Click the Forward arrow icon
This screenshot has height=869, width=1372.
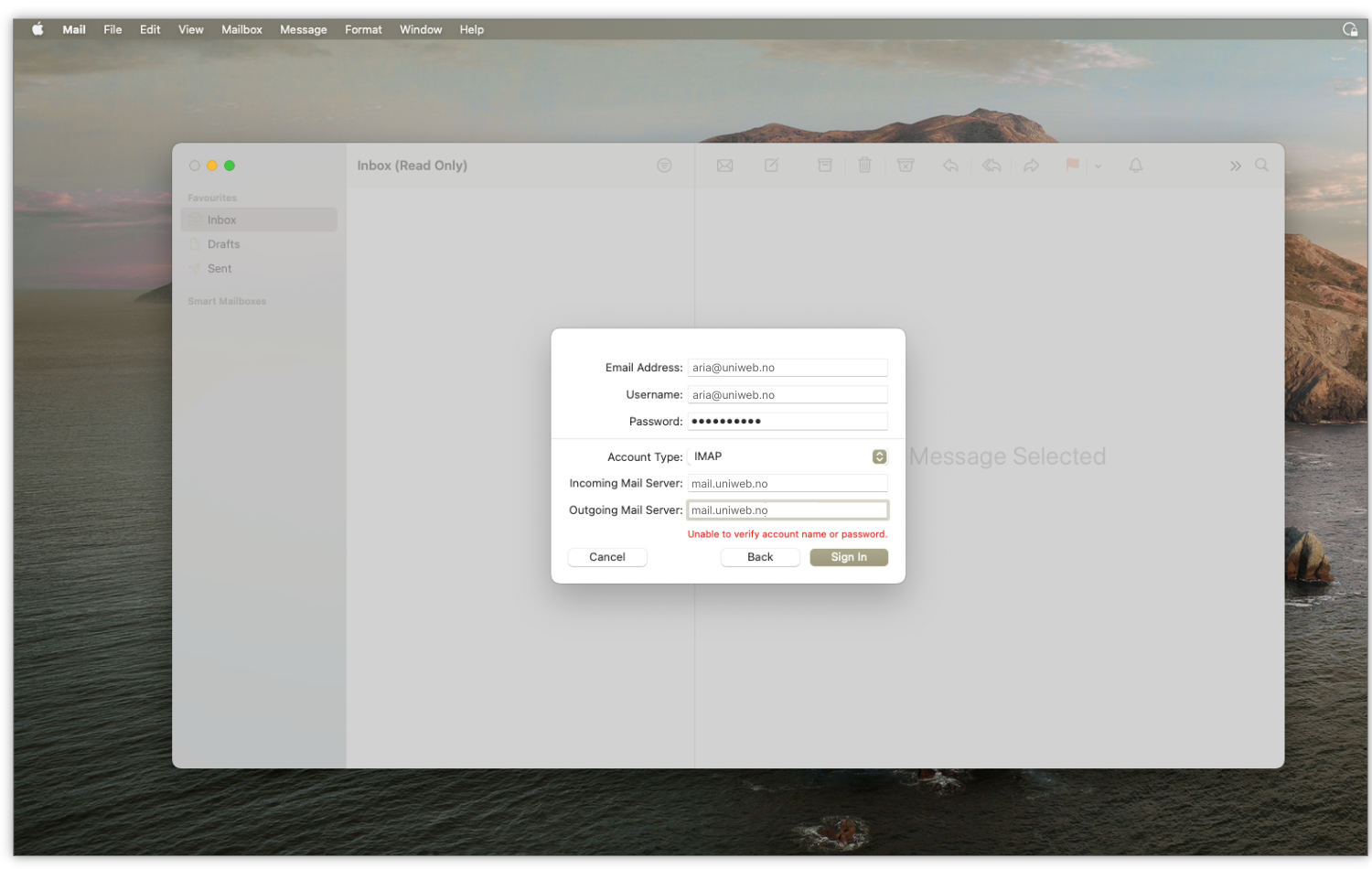(1032, 166)
